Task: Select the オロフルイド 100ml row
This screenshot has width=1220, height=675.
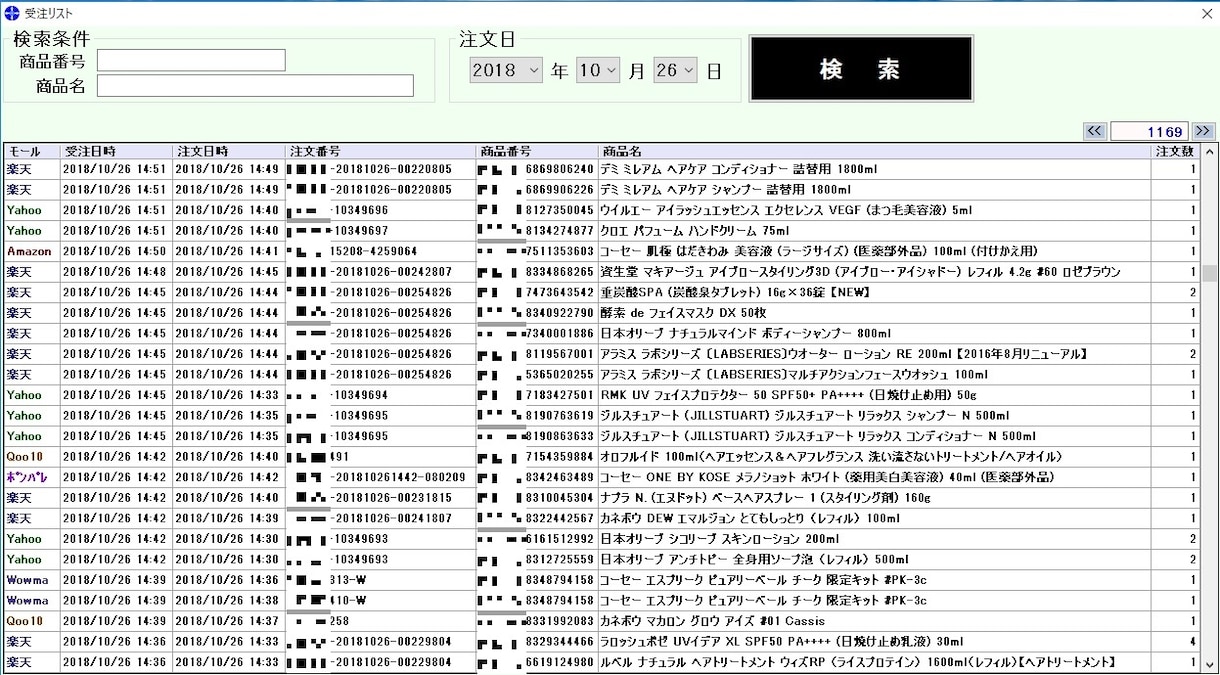Action: pos(601,456)
